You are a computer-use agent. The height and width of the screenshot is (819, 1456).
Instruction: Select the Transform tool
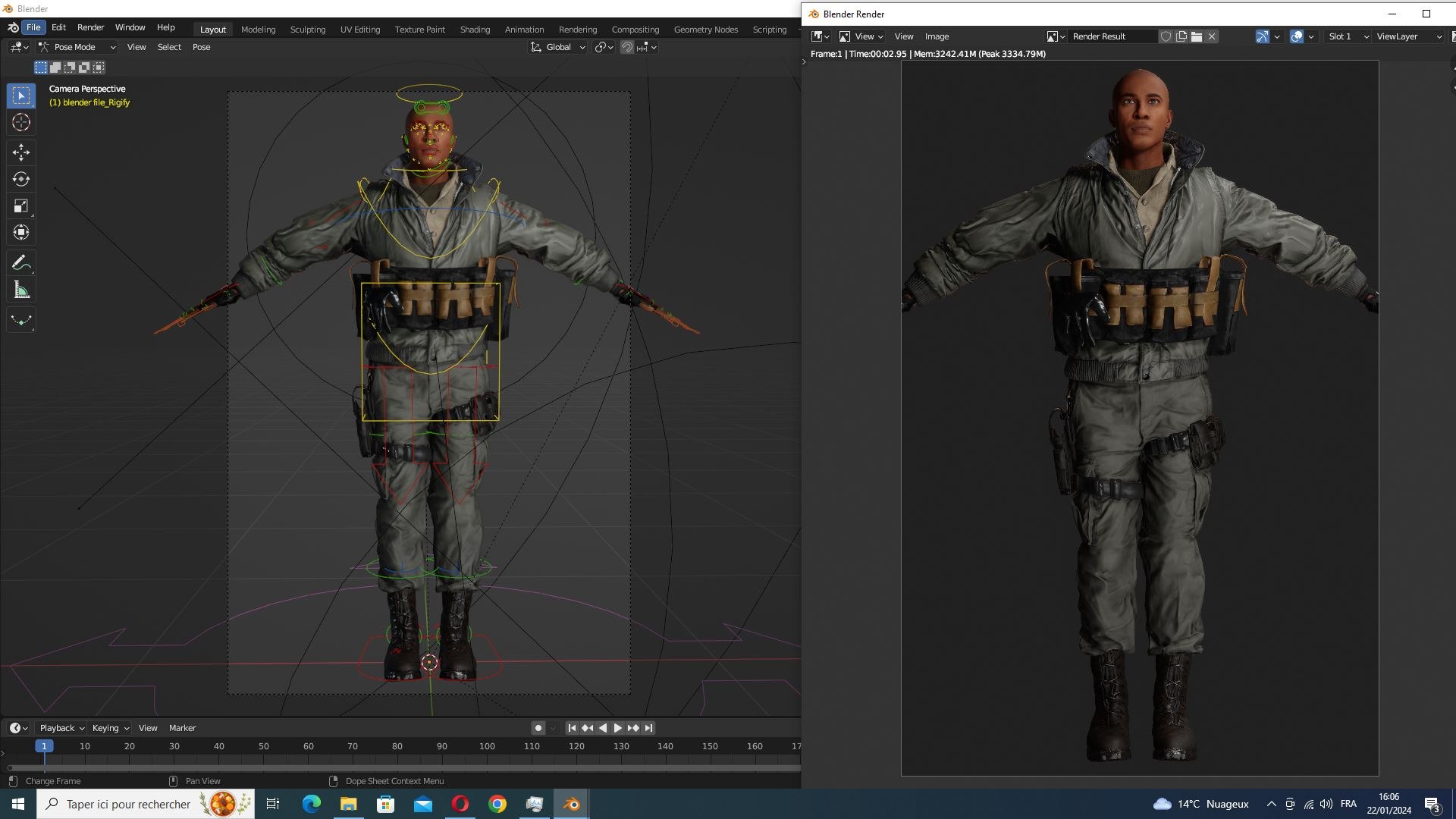click(x=21, y=232)
